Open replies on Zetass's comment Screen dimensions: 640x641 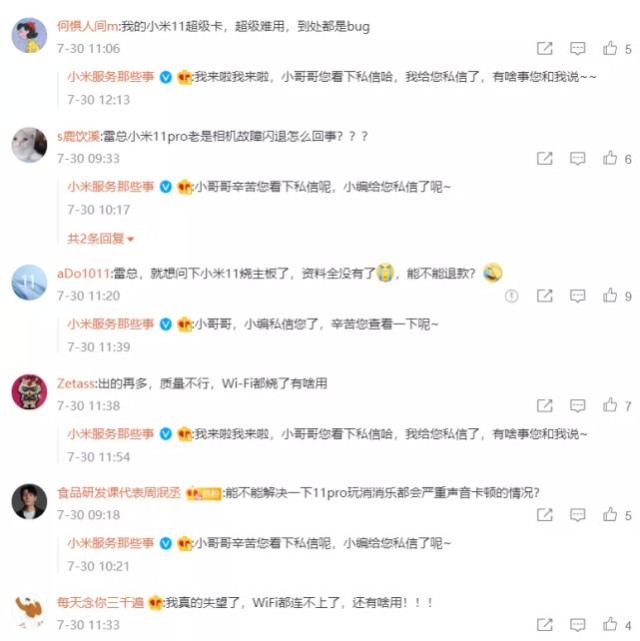click(577, 406)
